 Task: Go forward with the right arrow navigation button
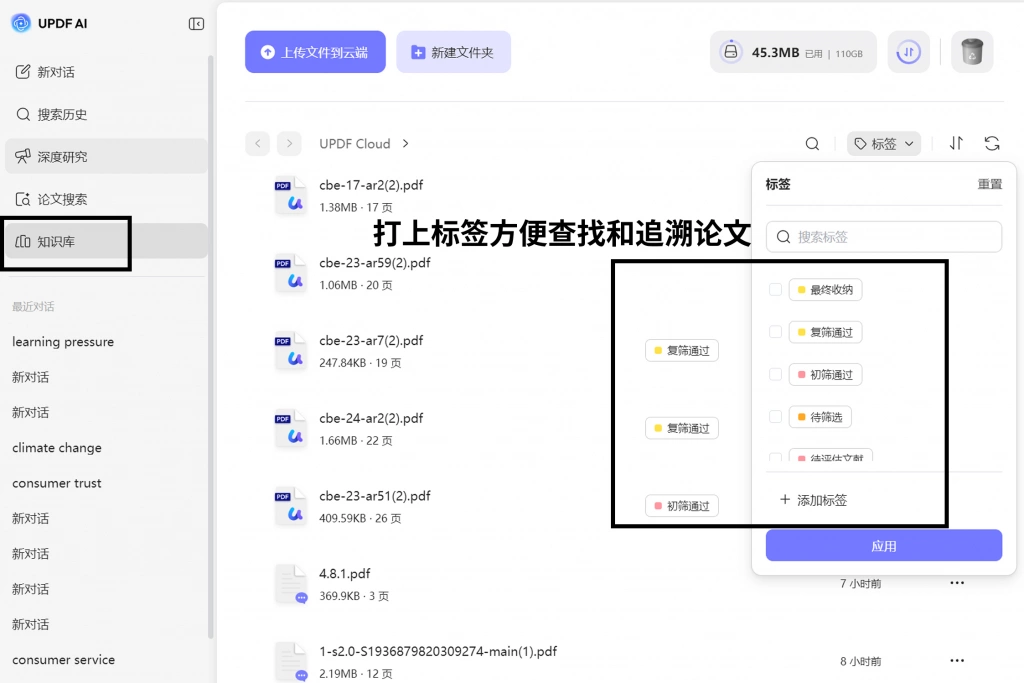tap(289, 144)
